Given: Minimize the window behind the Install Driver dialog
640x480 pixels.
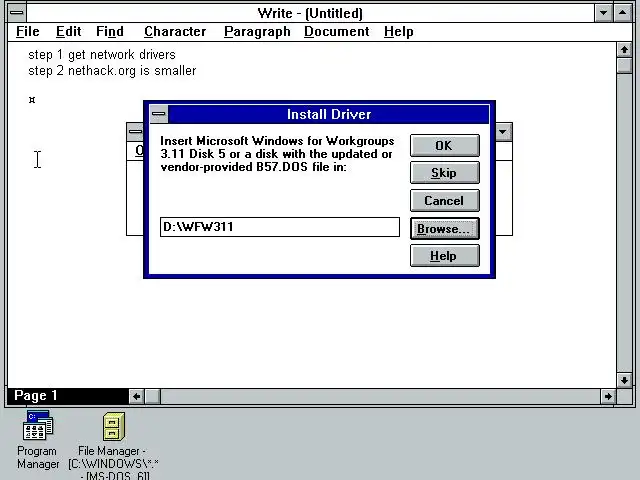Looking at the screenshot, I should click(x=503, y=131).
